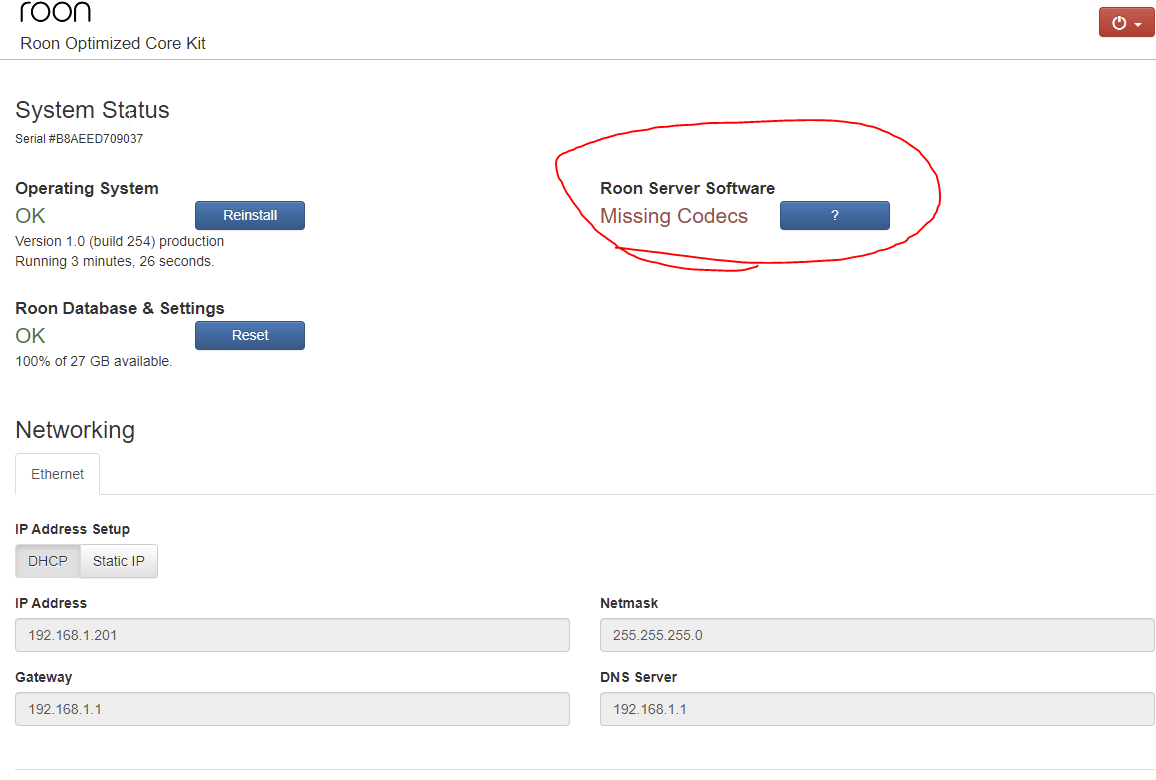
Task: Click the Operating System OK status
Action: click(x=30, y=216)
